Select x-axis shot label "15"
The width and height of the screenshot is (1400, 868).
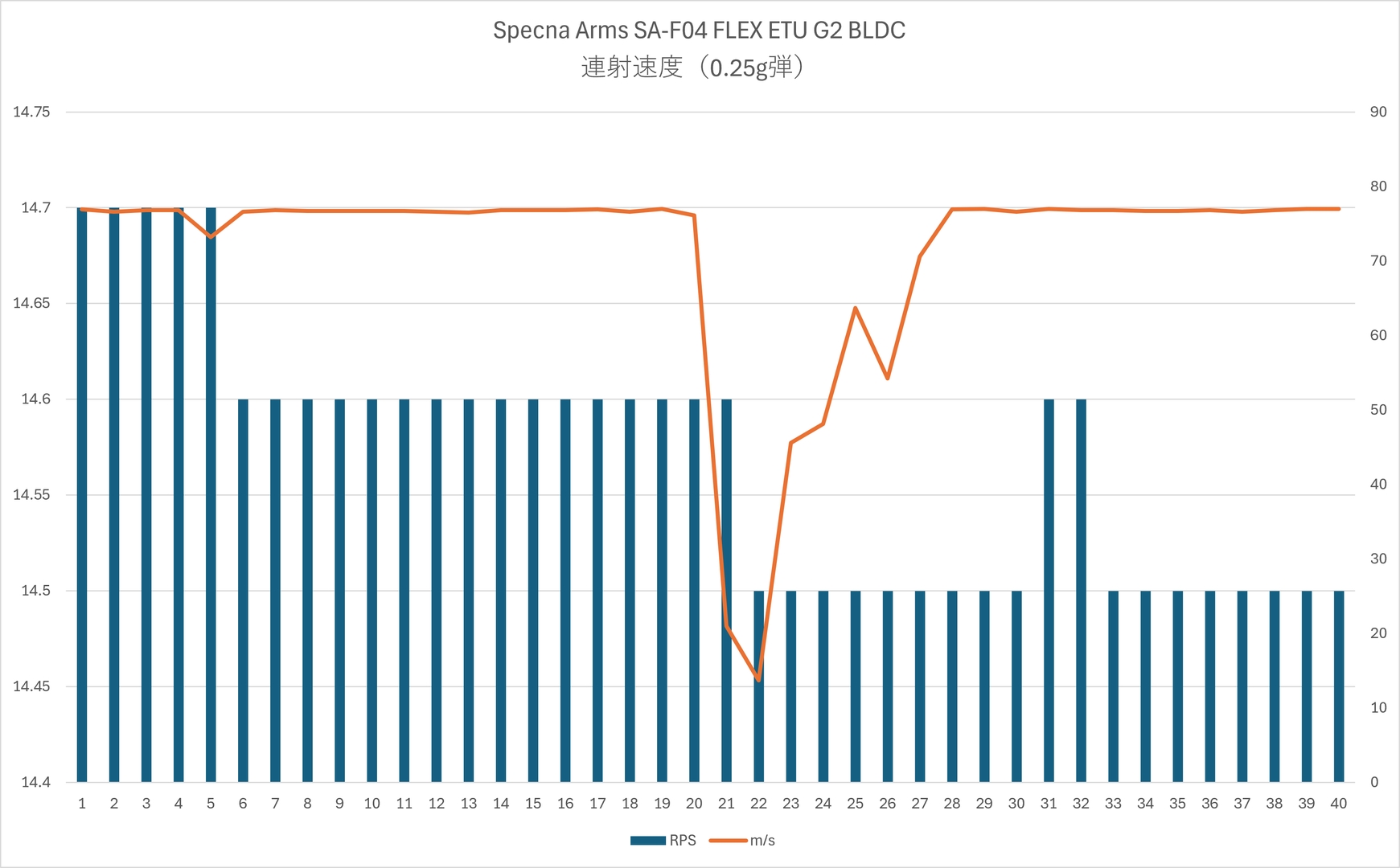(533, 804)
